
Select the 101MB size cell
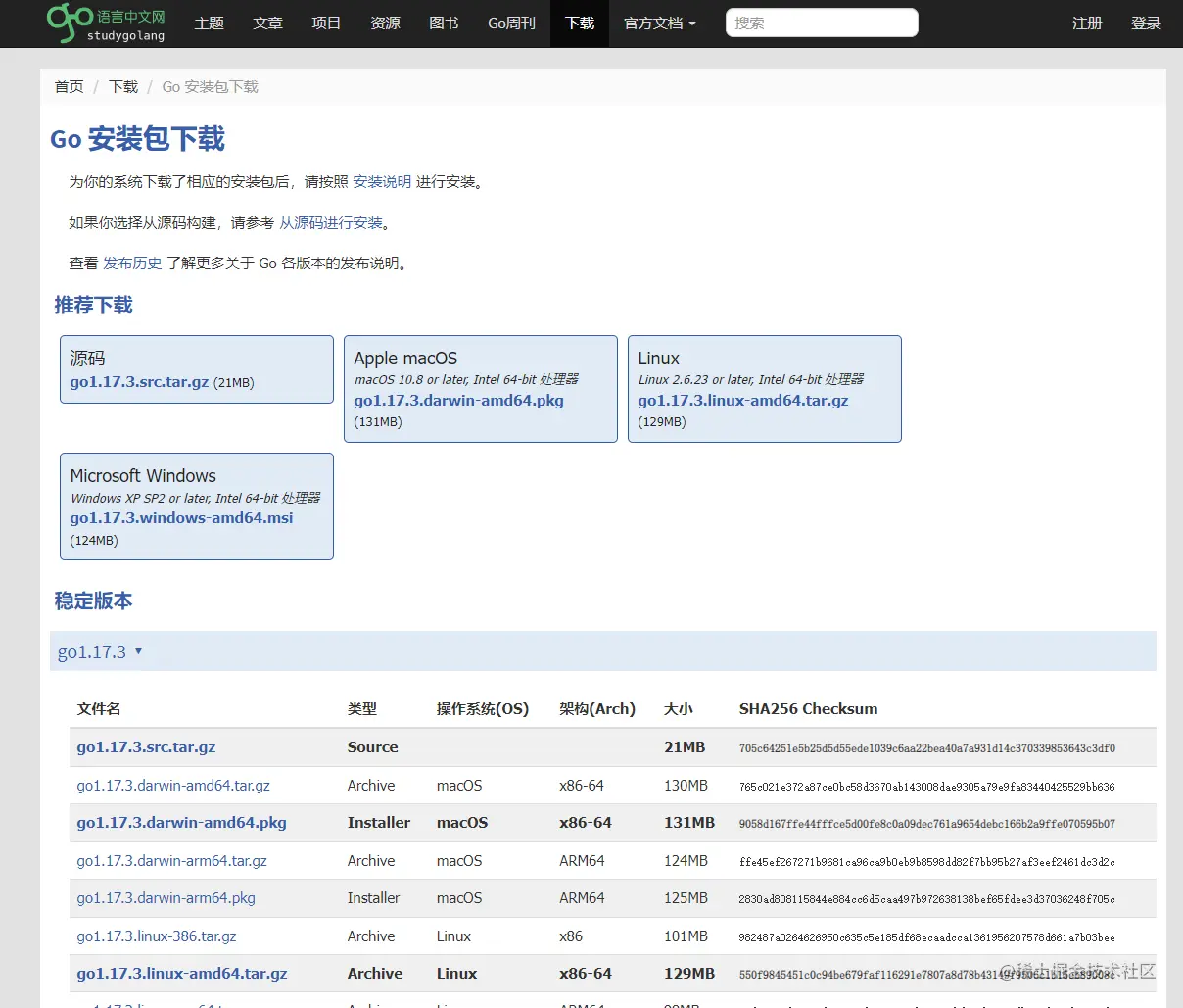(x=686, y=936)
